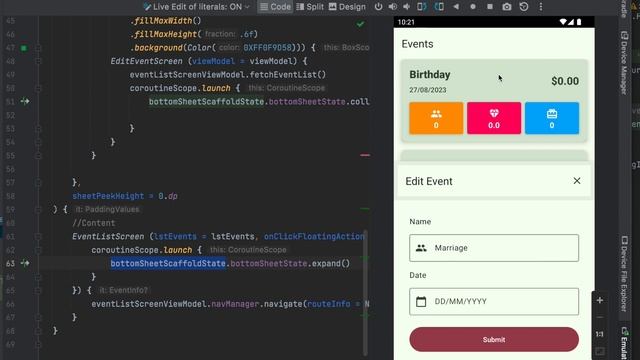Switch to Code view mode

(x=275, y=7)
